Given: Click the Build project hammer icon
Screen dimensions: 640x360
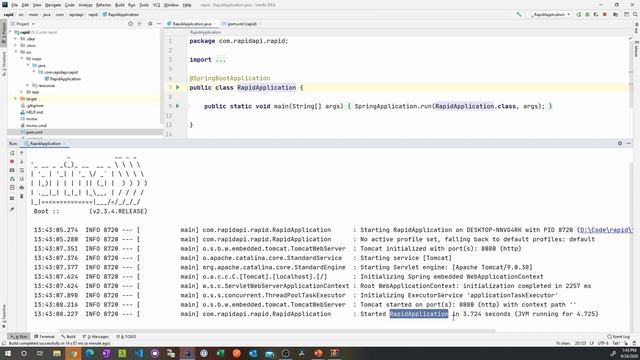Looking at the screenshot, I should pos(519,14).
